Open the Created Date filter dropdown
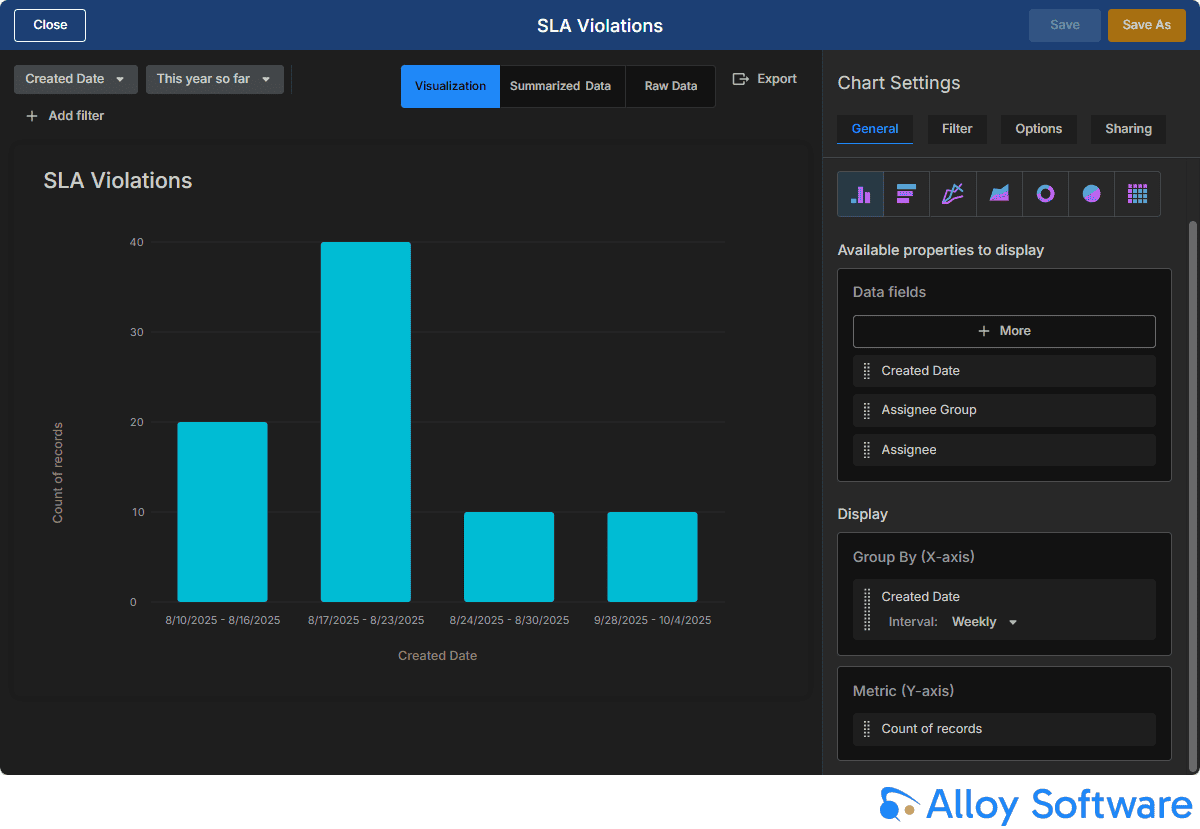This screenshot has width=1200, height=829. click(x=76, y=79)
